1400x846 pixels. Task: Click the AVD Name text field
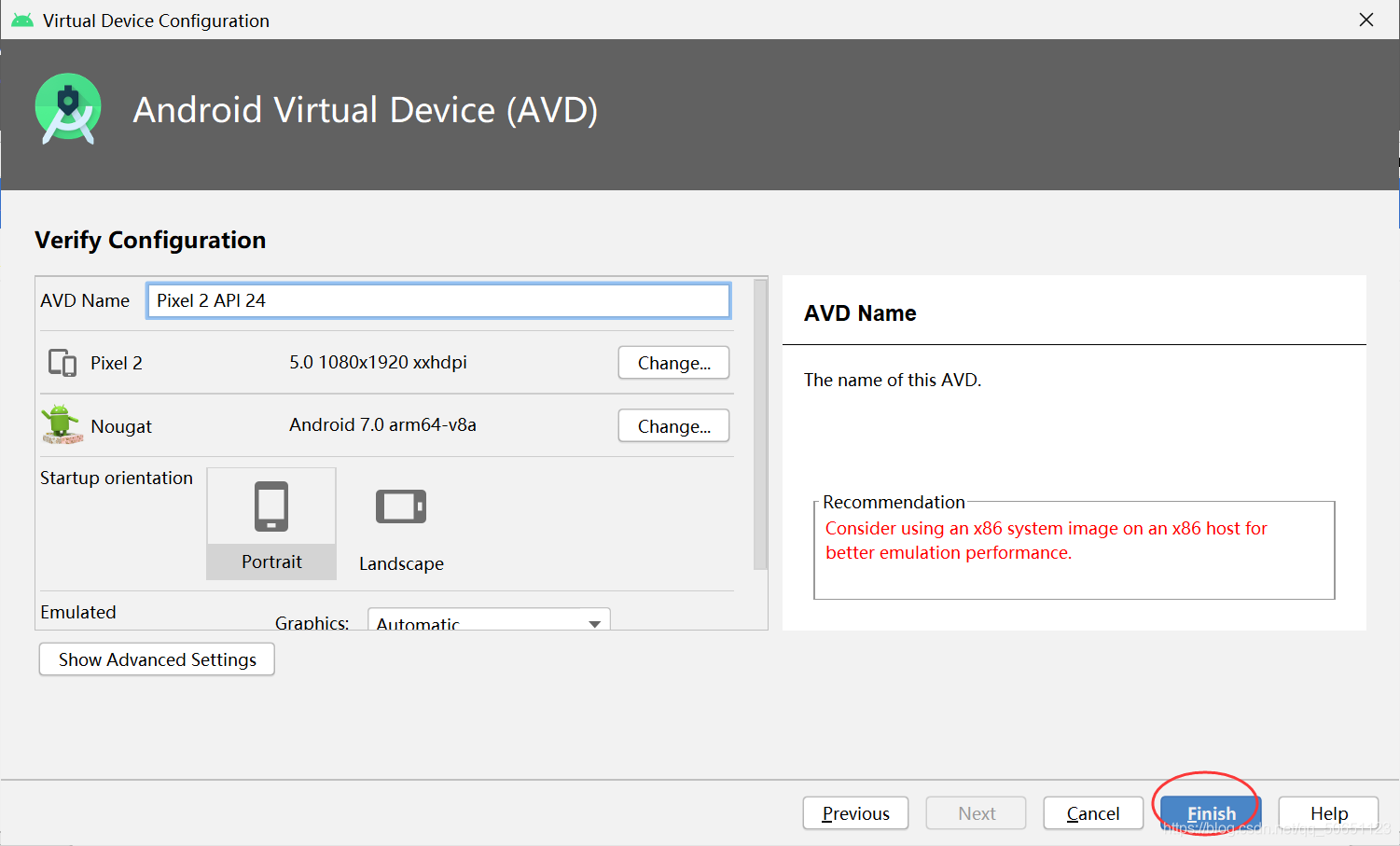point(438,300)
